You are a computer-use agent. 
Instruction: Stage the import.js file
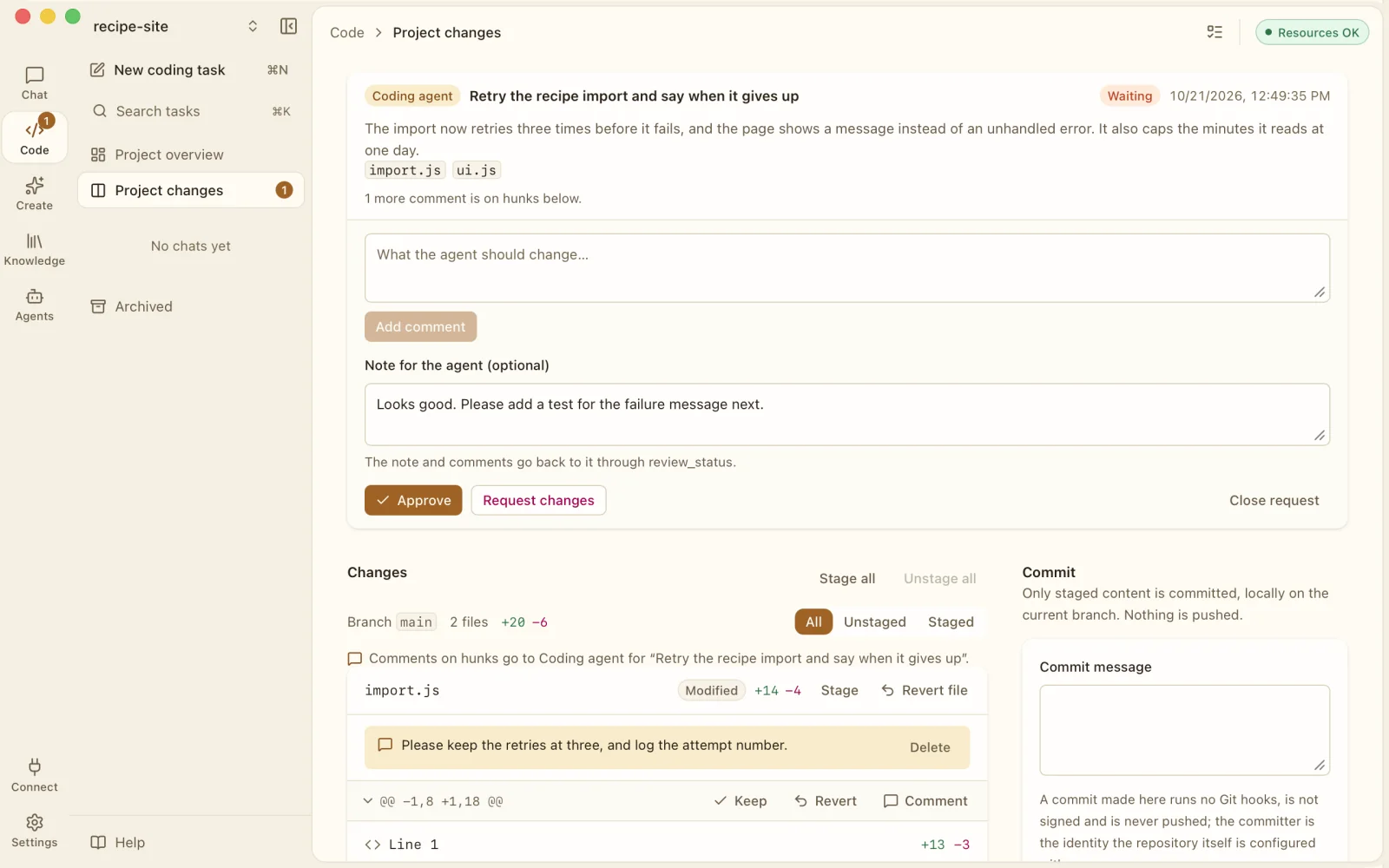(x=839, y=690)
